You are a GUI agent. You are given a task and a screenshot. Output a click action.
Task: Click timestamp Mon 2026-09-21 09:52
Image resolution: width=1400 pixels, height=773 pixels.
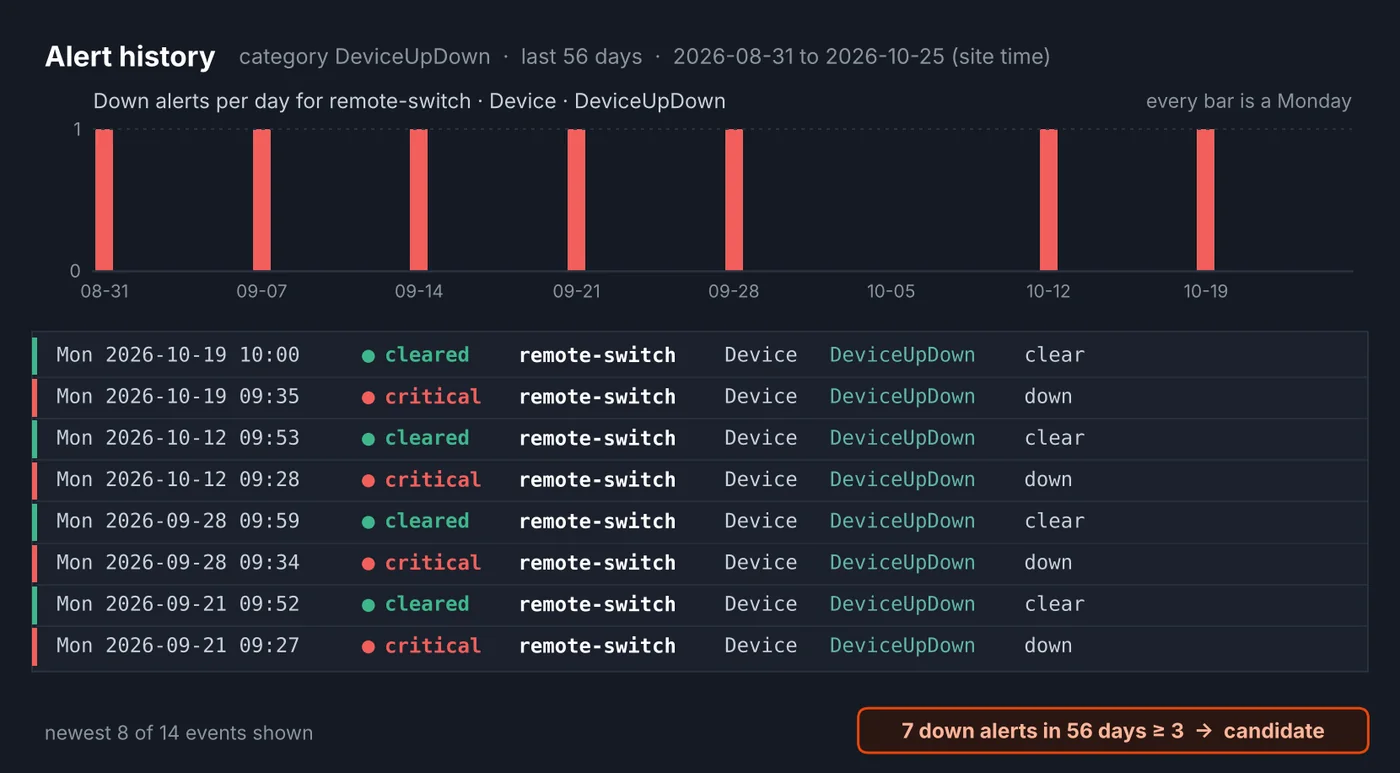tap(178, 604)
